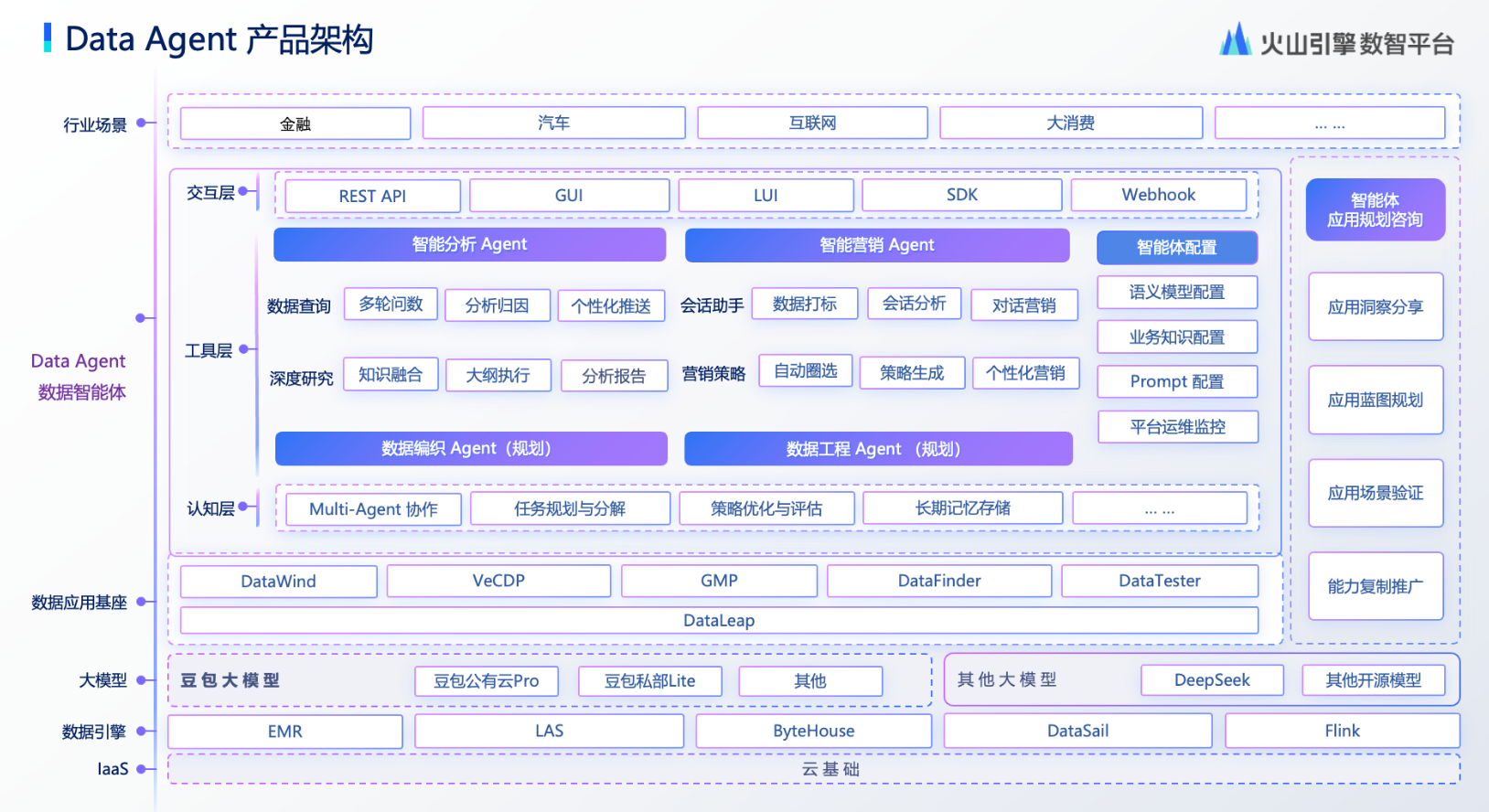
Task: Click the 应用场景验证 card
Action: coord(1376,493)
